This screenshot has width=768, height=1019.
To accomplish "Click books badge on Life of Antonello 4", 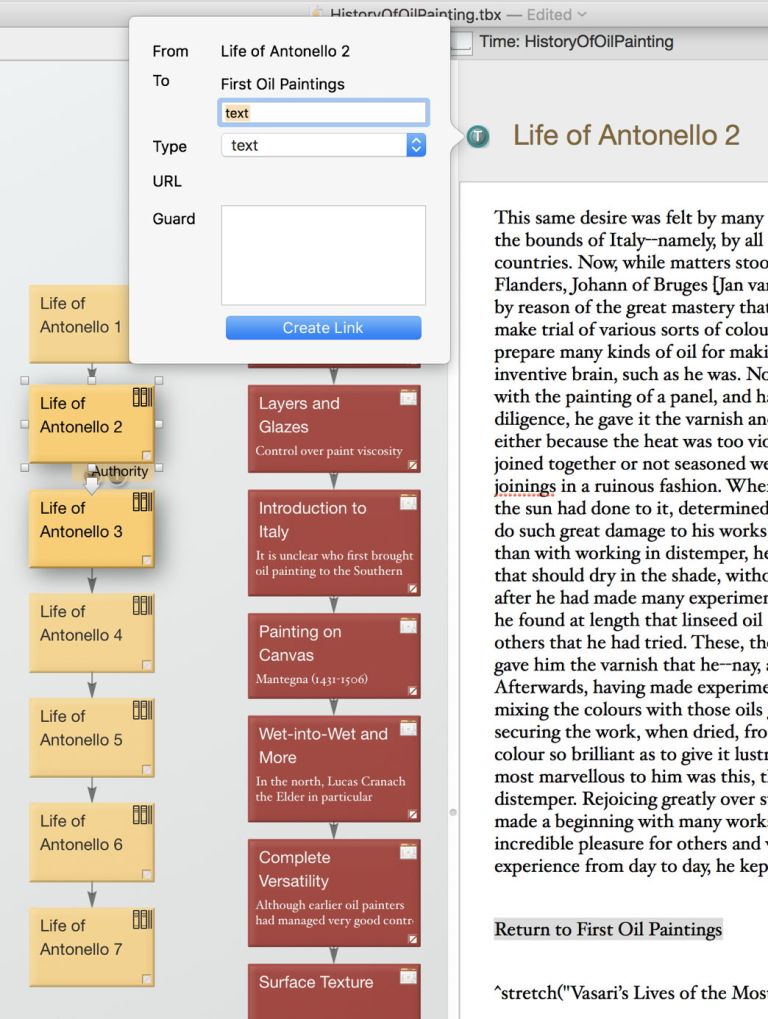I will click(142, 605).
